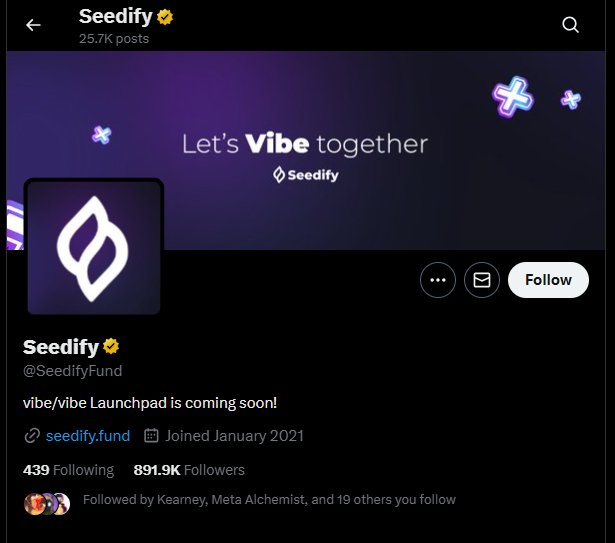Click the verified badge beside profile name
The height and width of the screenshot is (543, 615).
[x=111, y=346]
